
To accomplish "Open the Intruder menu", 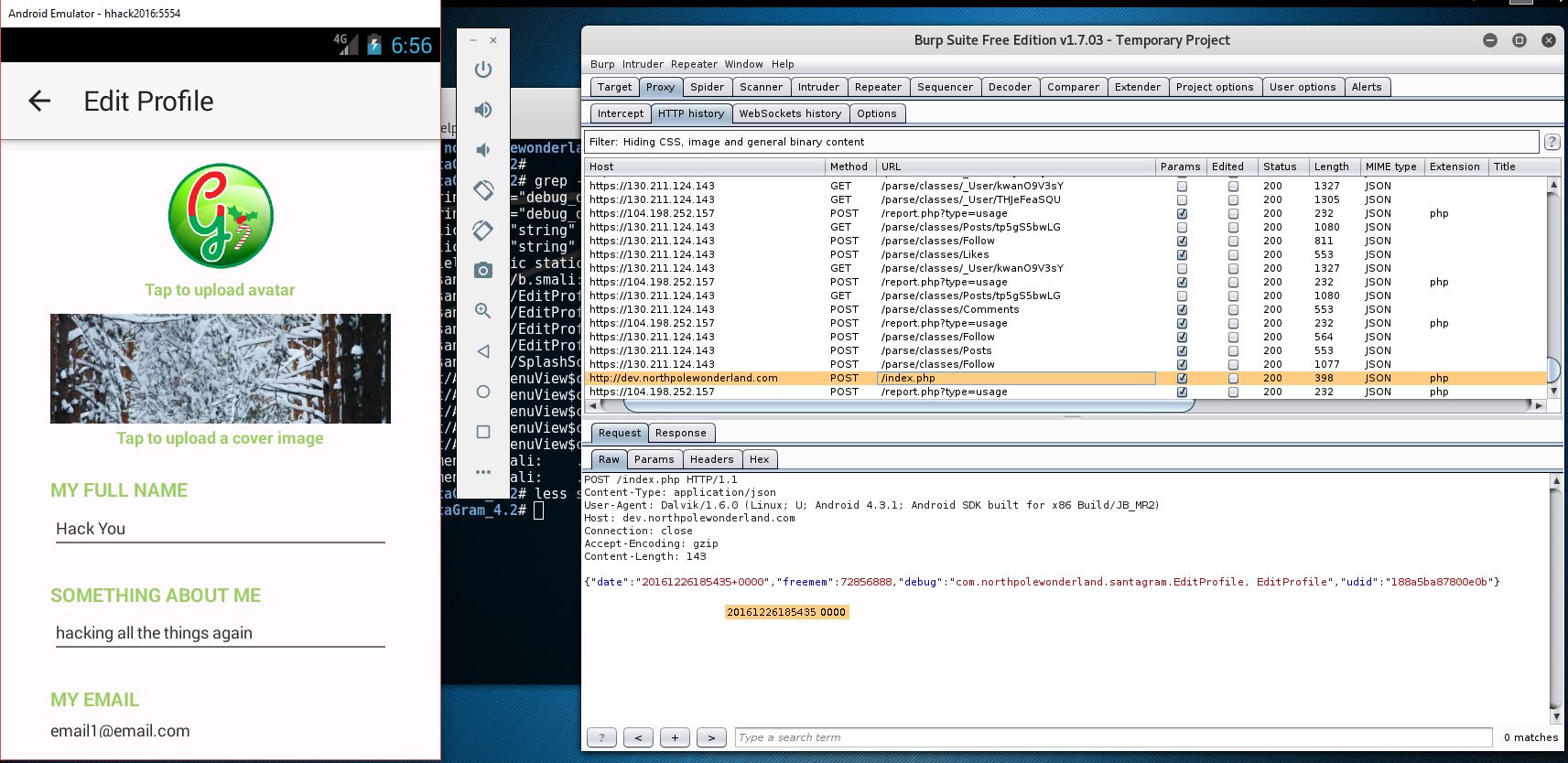I will 643,64.
